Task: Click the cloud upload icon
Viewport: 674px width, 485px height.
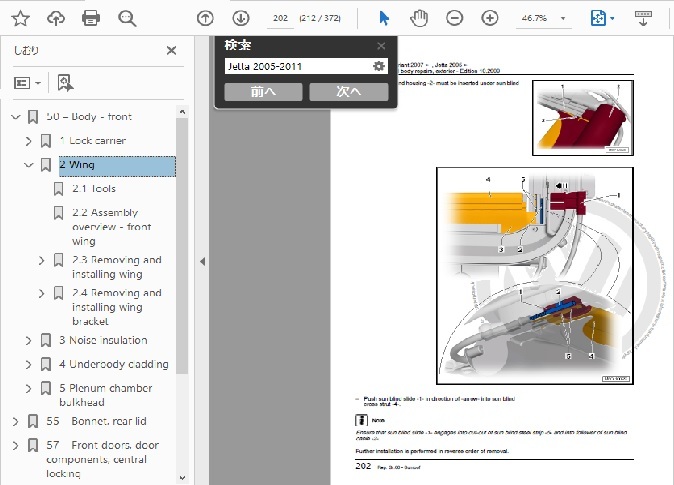Action: [56, 18]
